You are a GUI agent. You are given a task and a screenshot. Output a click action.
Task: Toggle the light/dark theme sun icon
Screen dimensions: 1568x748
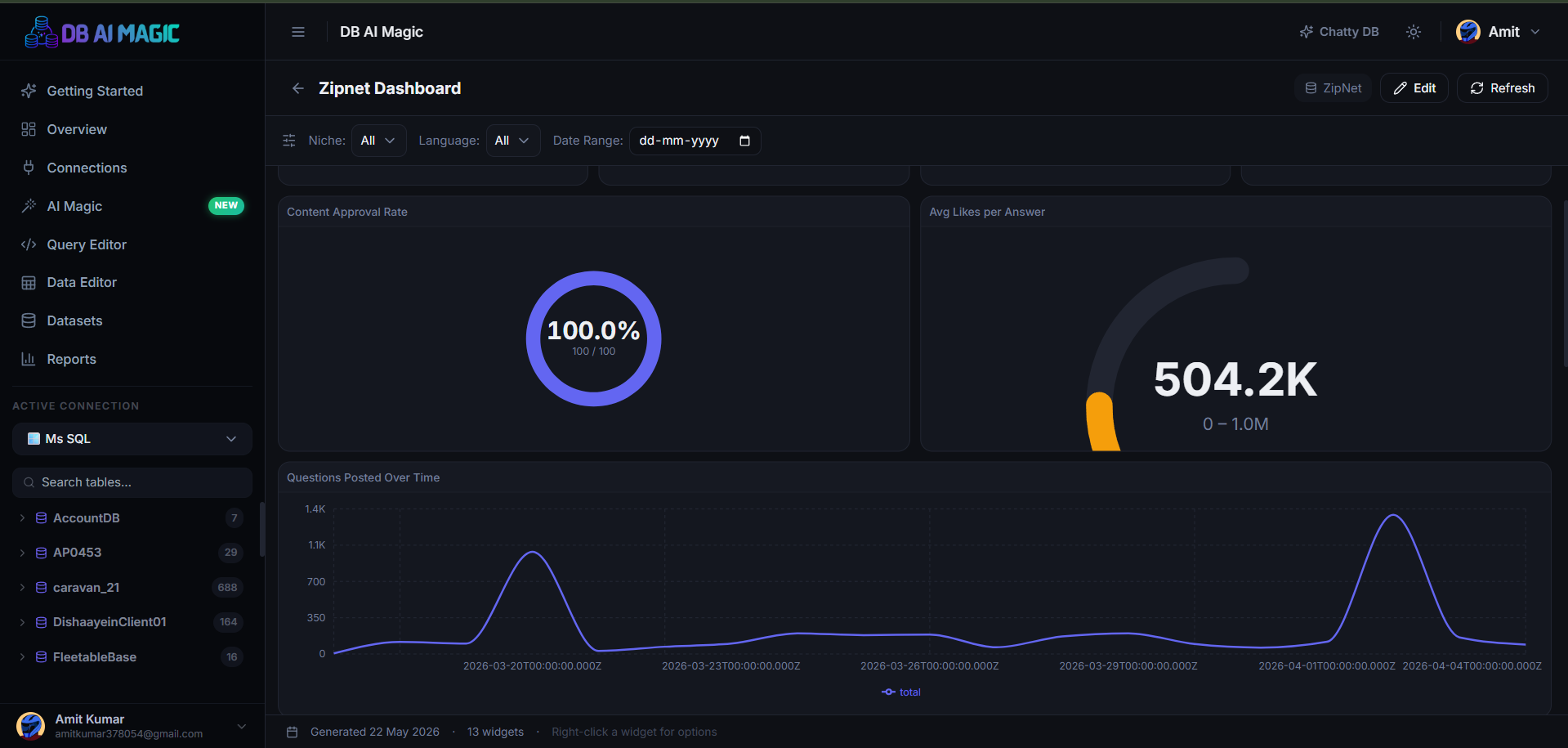tap(1414, 32)
